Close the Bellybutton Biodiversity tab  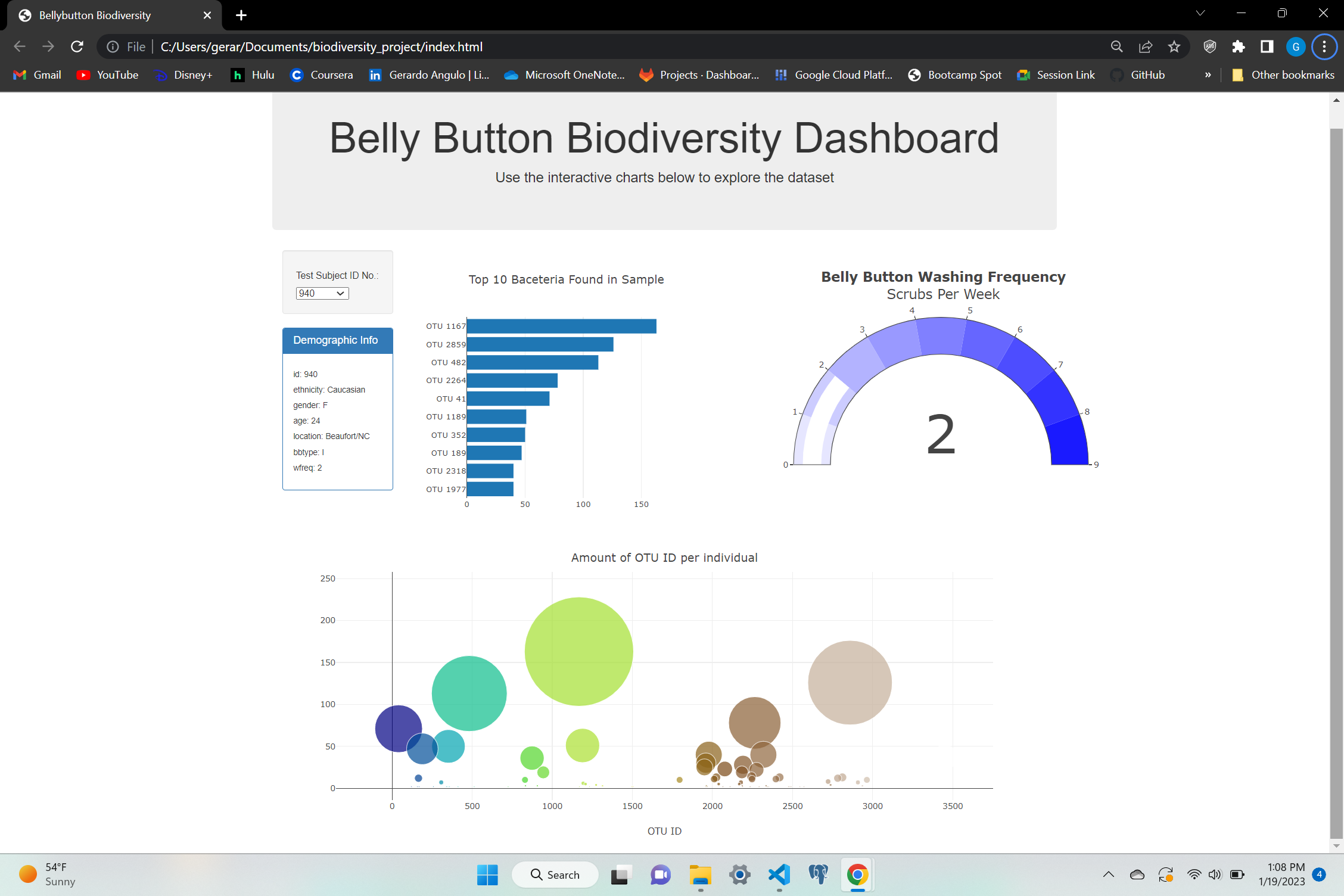(207, 15)
